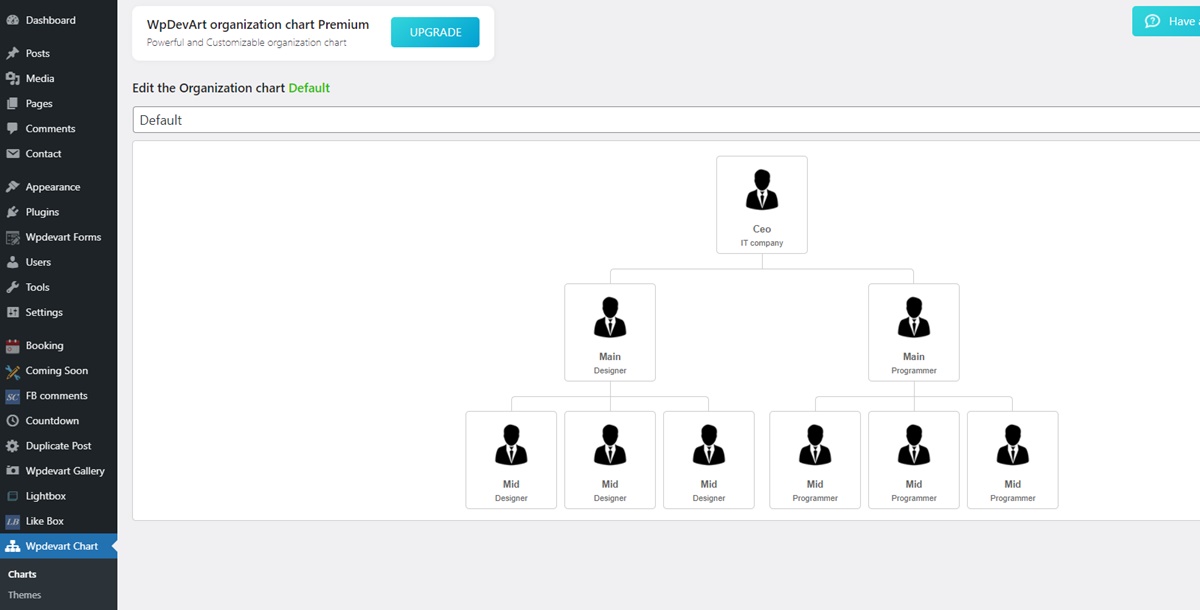This screenshot has height=610, width=1200.
Task: Click the FB comments icon
Action: [13, 396]
